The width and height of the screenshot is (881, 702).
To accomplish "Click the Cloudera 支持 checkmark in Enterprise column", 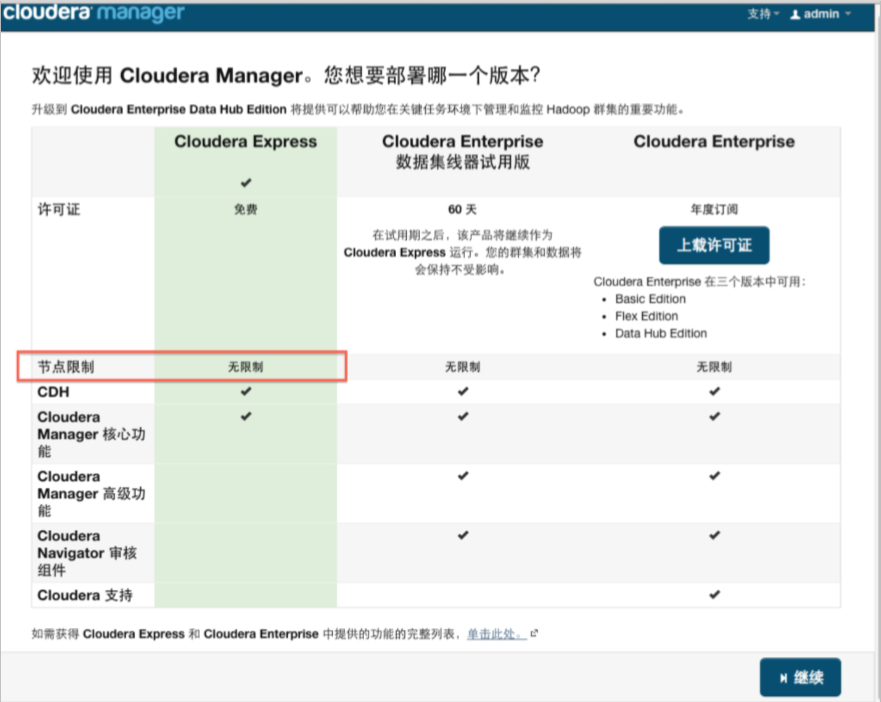I will 714,595.
